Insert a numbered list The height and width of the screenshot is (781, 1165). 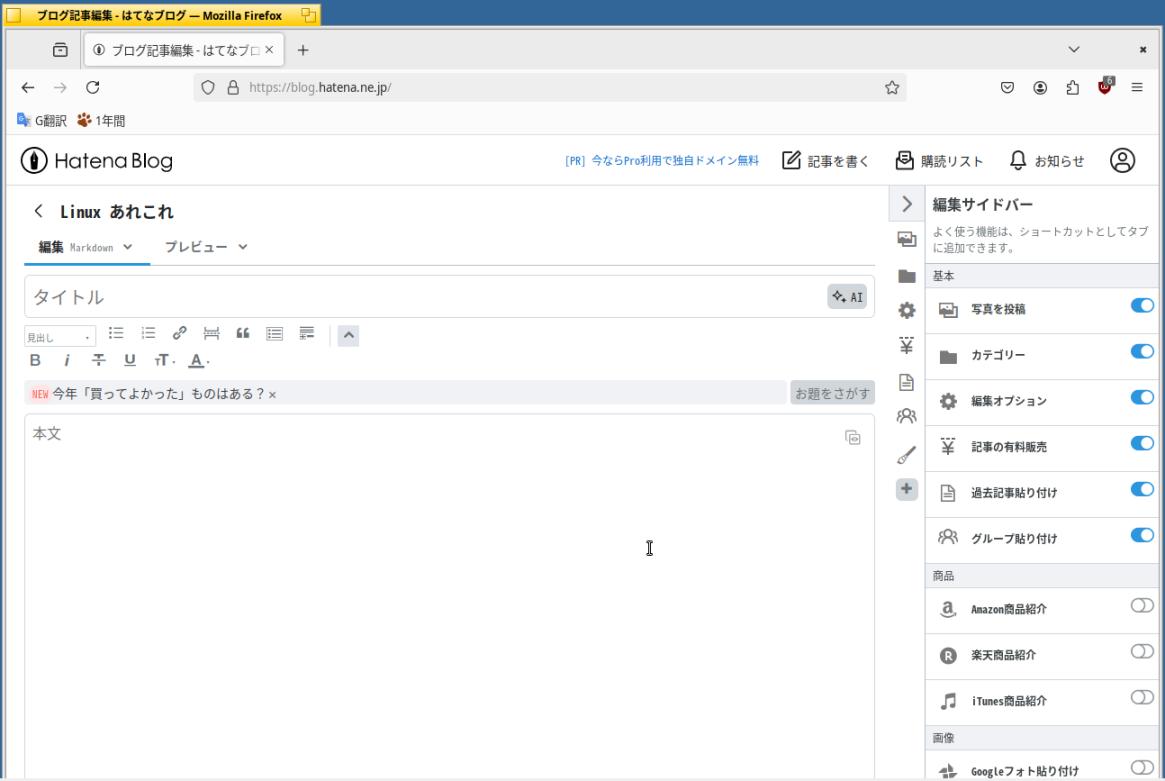pos(148,334)
